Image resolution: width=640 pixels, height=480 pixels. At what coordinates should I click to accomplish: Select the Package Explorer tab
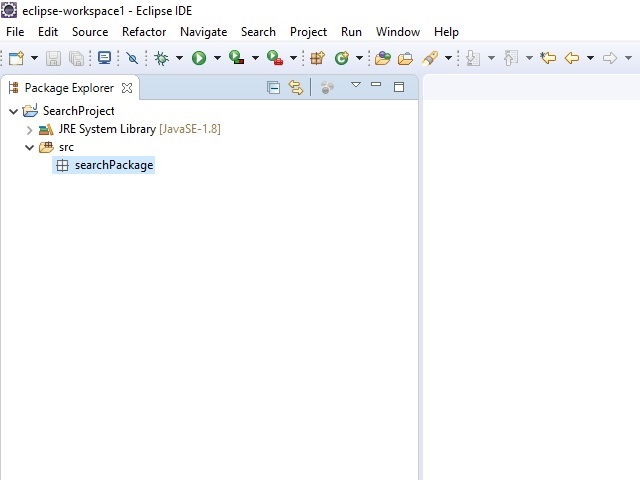69,88
